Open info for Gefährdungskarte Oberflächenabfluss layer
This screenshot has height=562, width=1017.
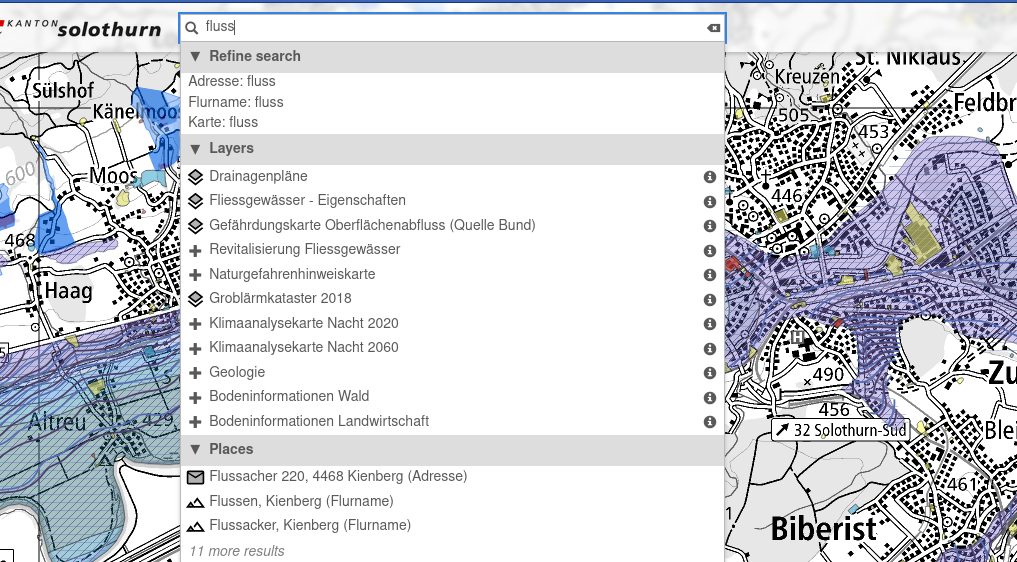pos(710,226)
